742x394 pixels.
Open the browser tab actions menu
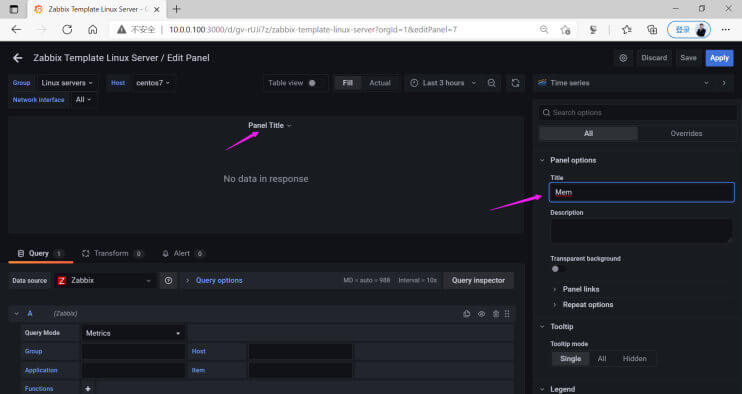(x=14, y=9)
